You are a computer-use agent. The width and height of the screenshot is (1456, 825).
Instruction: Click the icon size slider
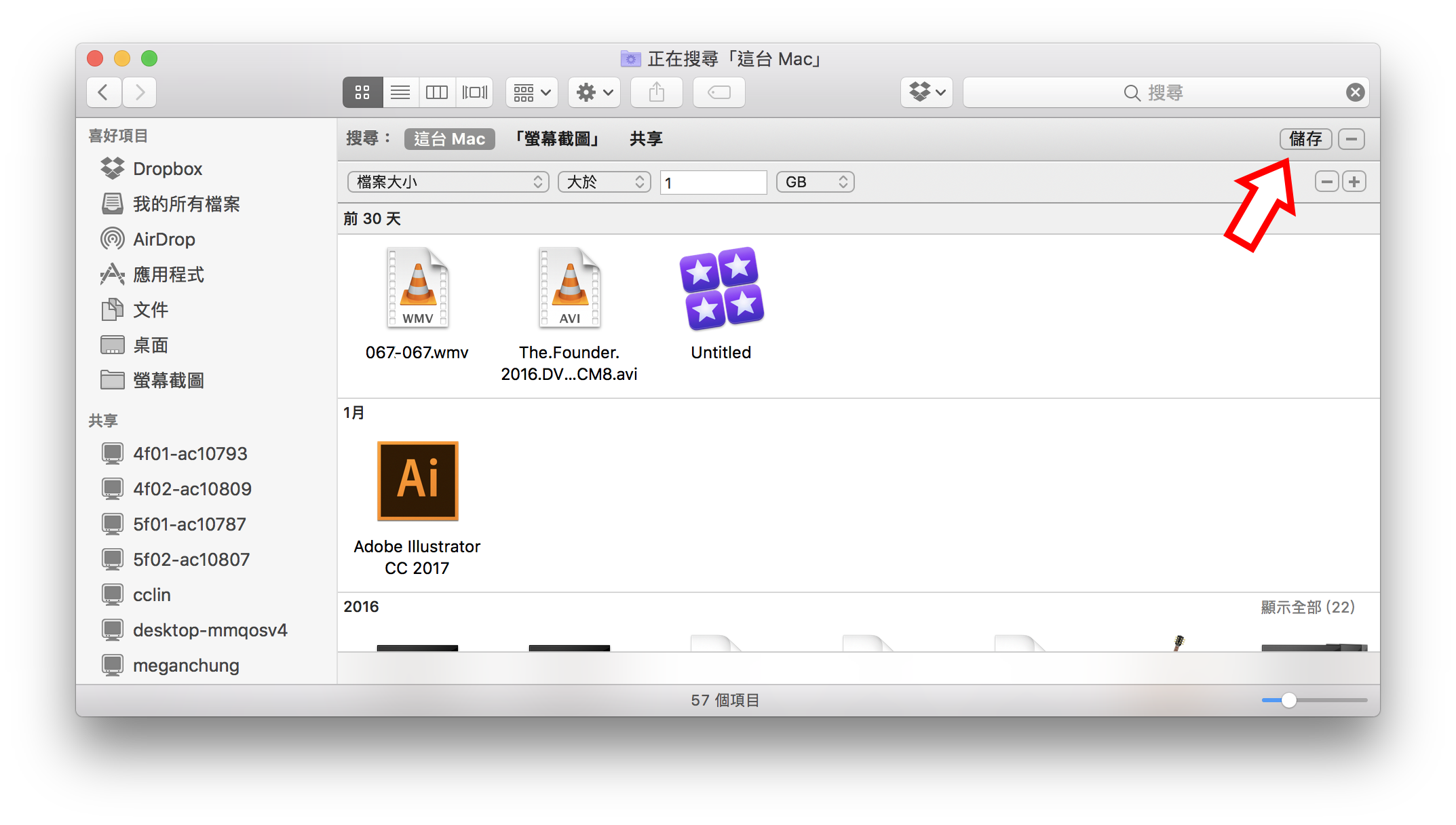(x=1314, y=700)
